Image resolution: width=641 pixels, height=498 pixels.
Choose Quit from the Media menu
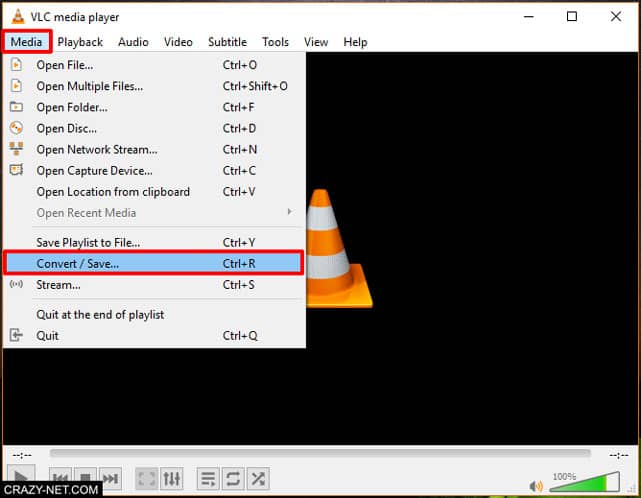click(154, 336)
